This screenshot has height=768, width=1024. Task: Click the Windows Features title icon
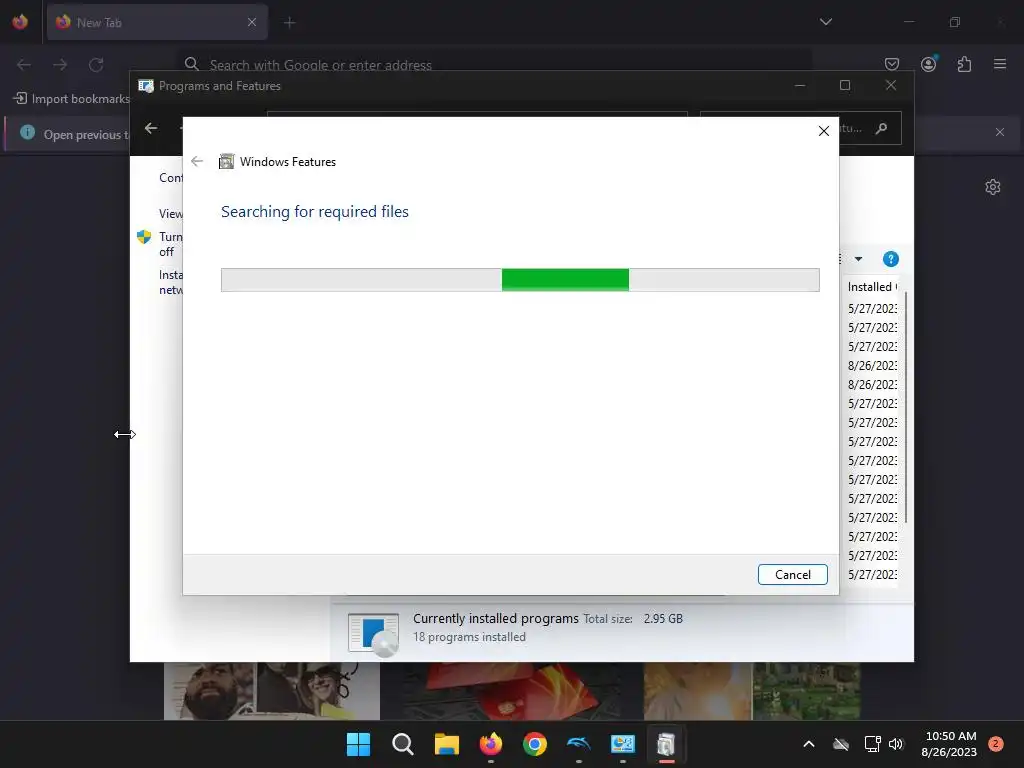tap(226, 161)
